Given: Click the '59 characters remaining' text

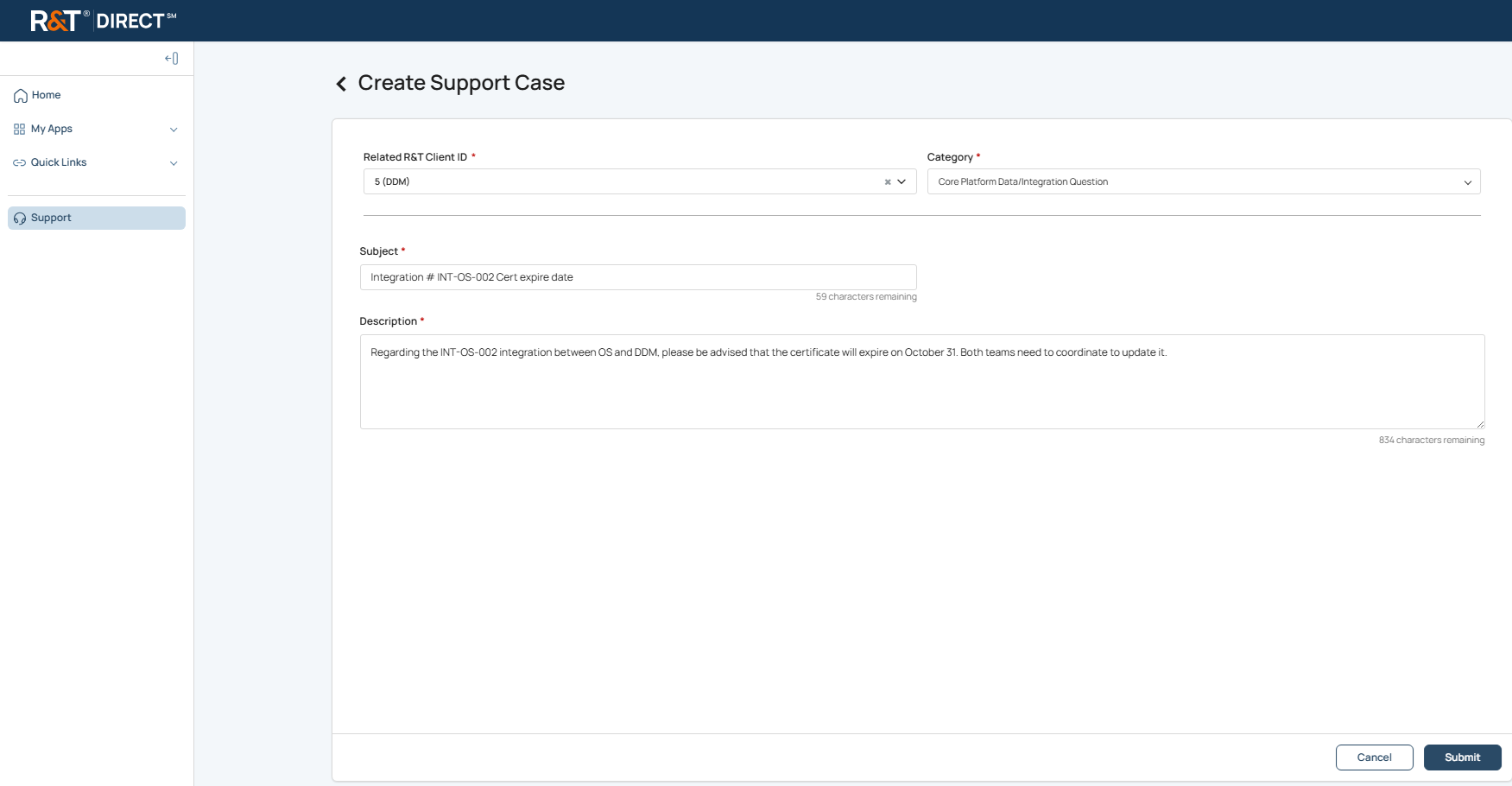Looking at the screenshot, I should pos(866,297).
